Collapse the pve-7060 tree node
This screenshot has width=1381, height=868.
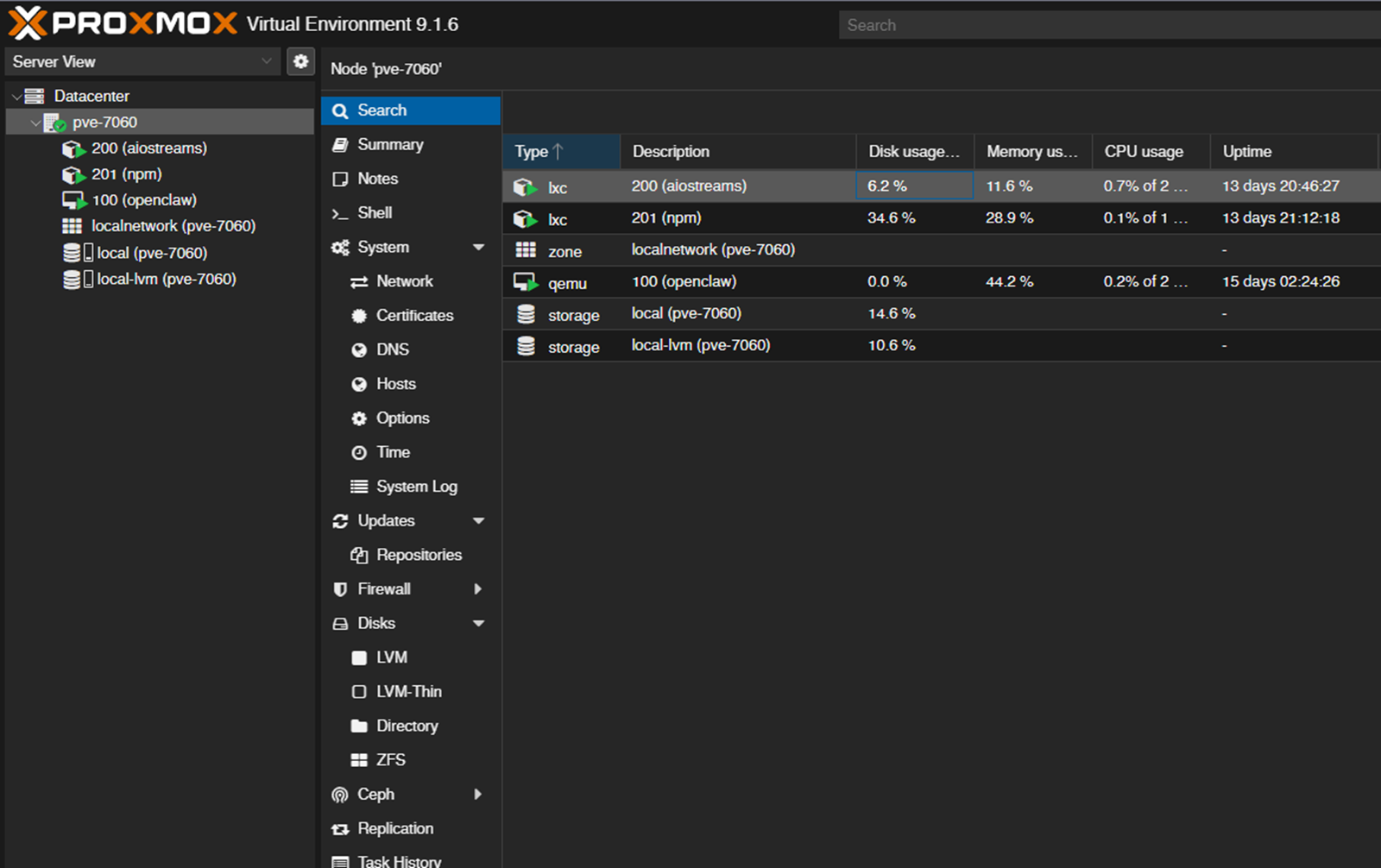tap(35, 122)
